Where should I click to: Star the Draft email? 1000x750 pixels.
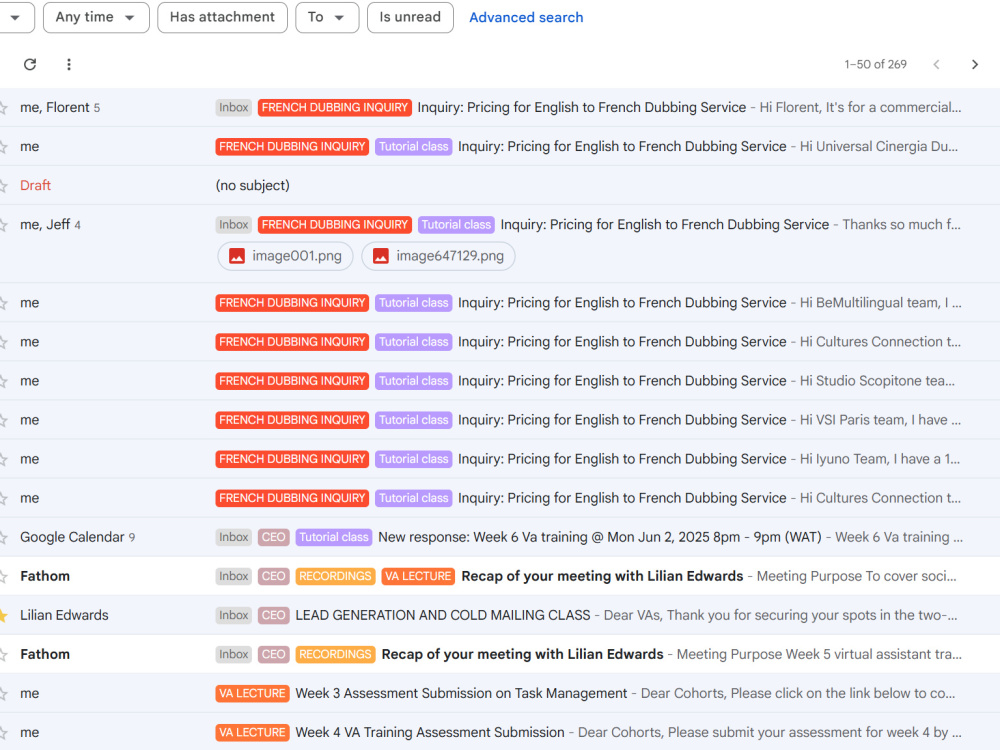[3, 186]
